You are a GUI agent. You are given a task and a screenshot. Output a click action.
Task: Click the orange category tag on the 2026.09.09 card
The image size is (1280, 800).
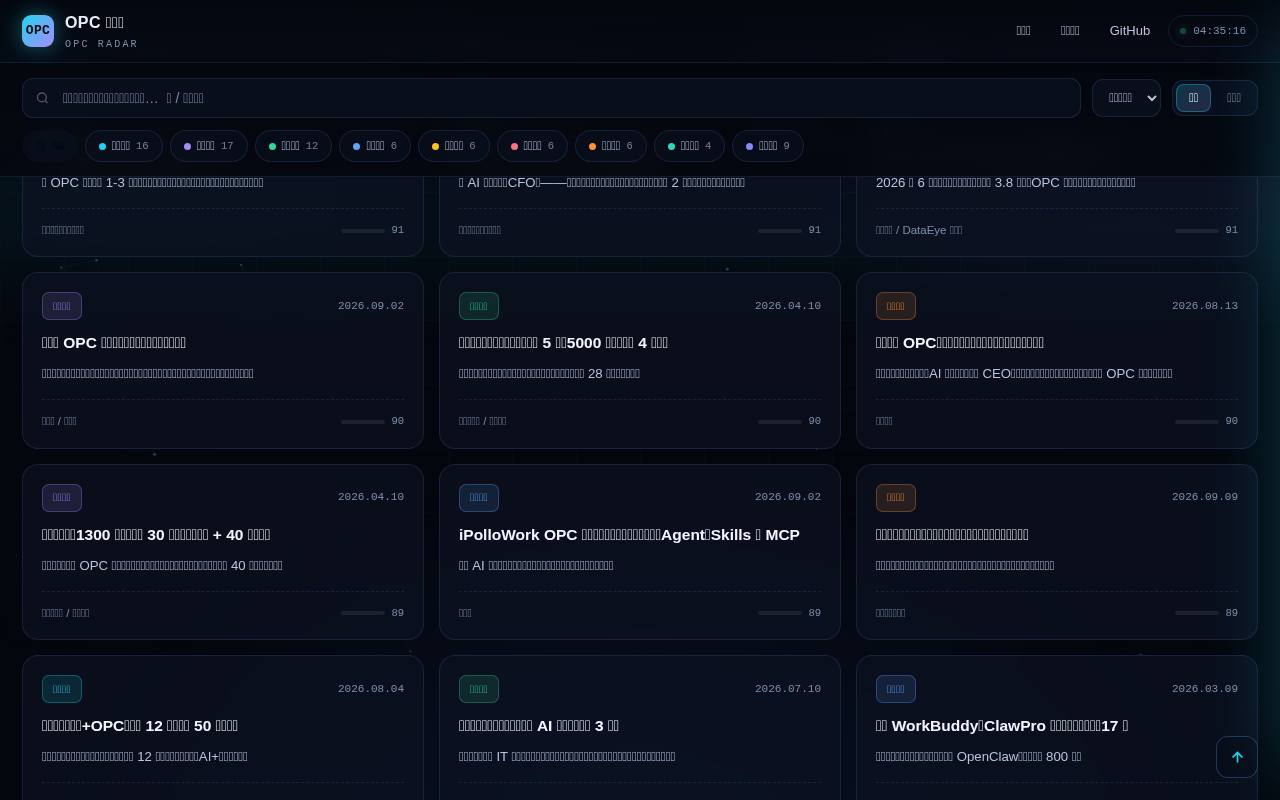coord(896,497)
